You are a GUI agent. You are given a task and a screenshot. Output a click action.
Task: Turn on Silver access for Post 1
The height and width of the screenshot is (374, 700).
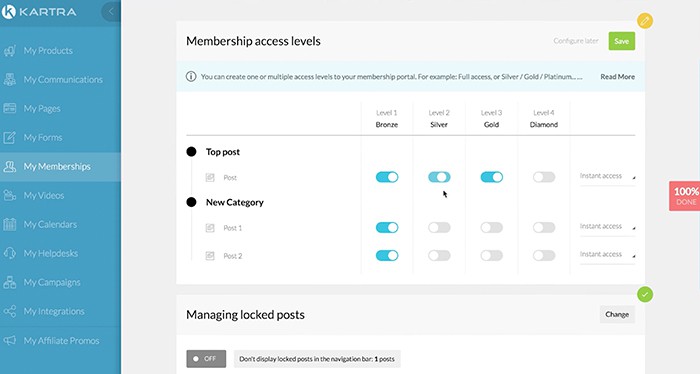pyautogui.click(x=439, y=228)
